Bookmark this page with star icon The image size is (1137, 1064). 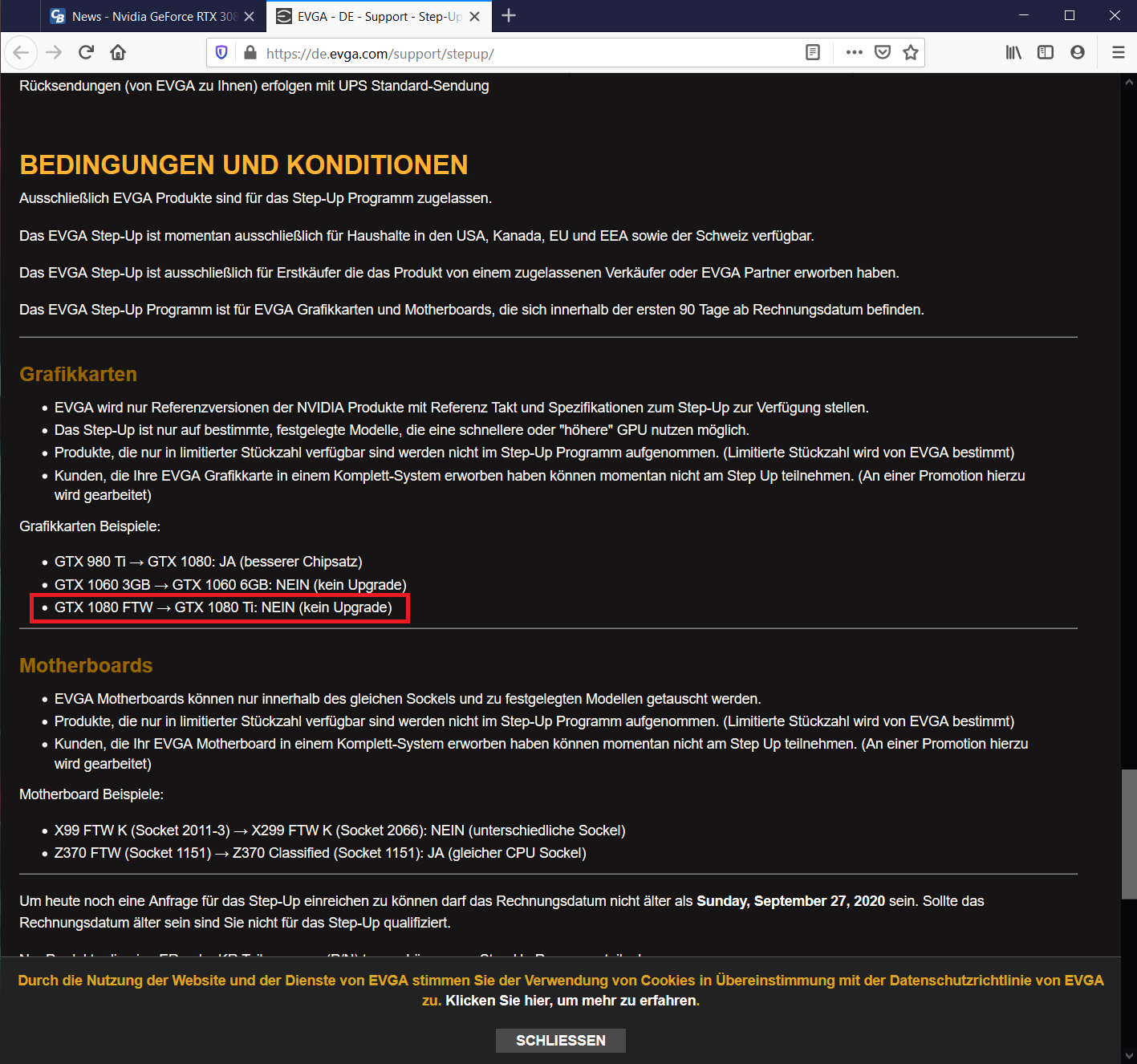tap(911, 53)
